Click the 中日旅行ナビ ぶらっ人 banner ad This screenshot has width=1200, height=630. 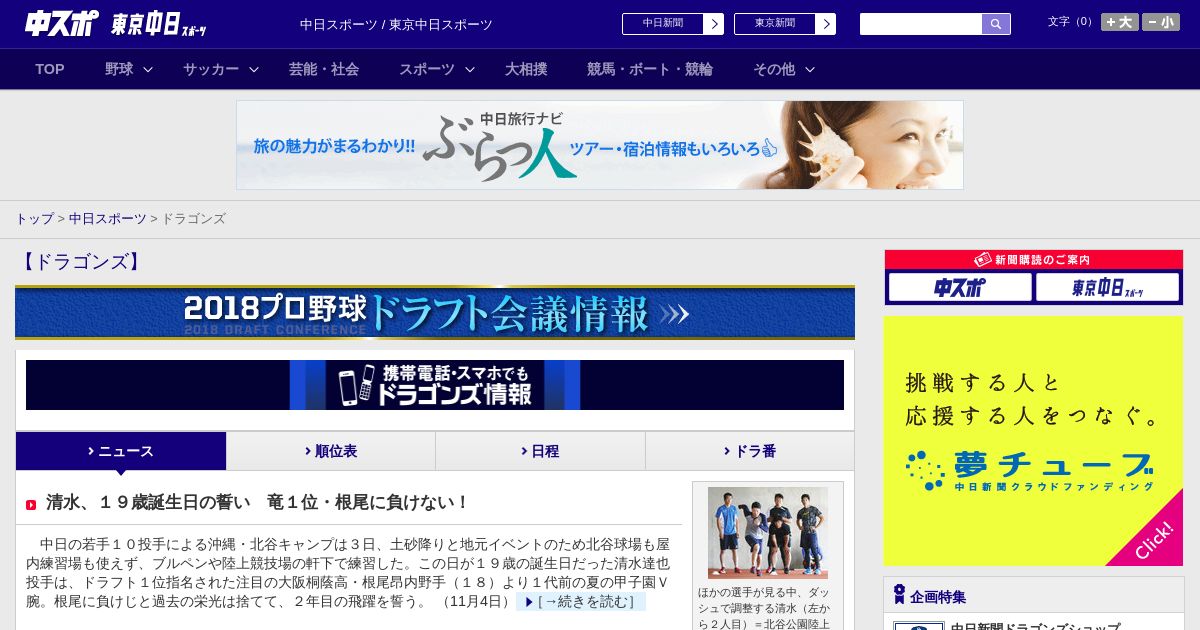click(600, 145)
